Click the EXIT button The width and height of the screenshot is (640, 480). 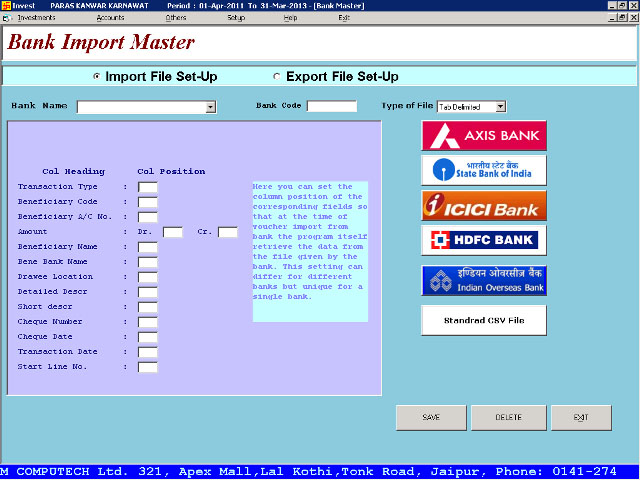pos(582,417)
